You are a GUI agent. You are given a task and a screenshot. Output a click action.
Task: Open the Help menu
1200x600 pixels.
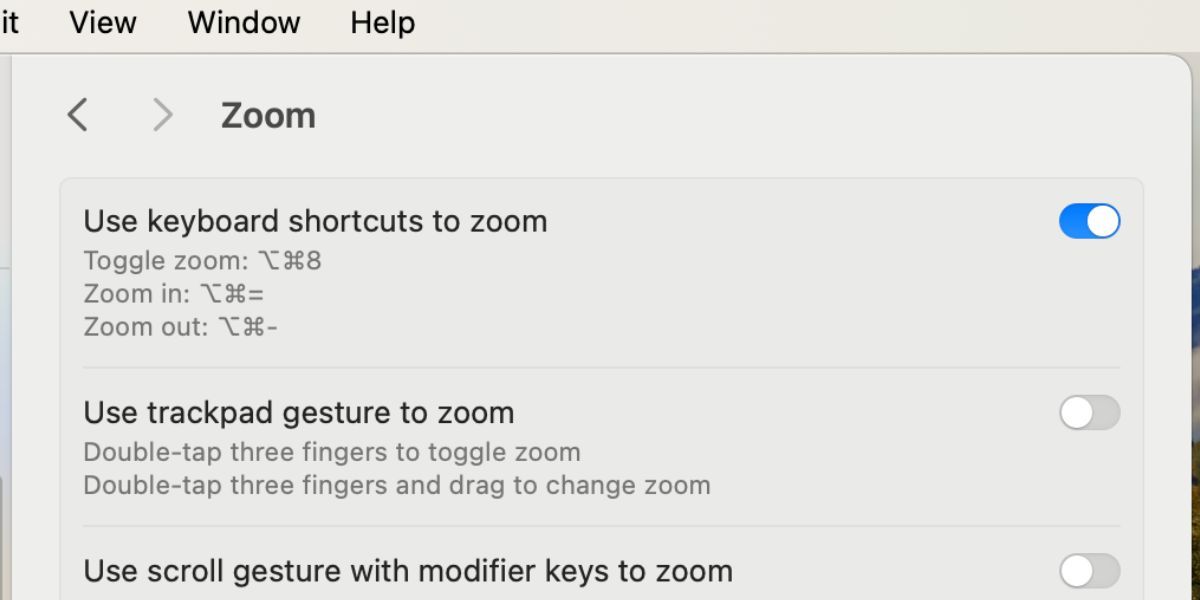382,22
